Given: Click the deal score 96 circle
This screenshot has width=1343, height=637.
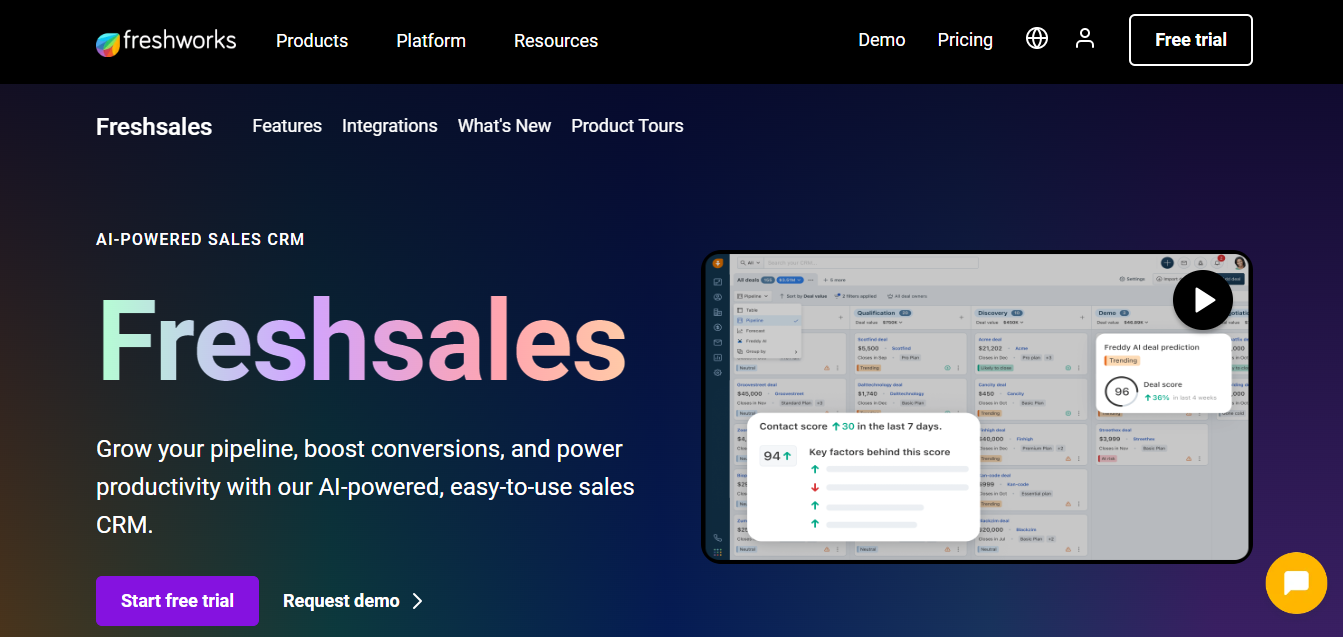Looking at the screenshot, I should (x=1121, y=392).
